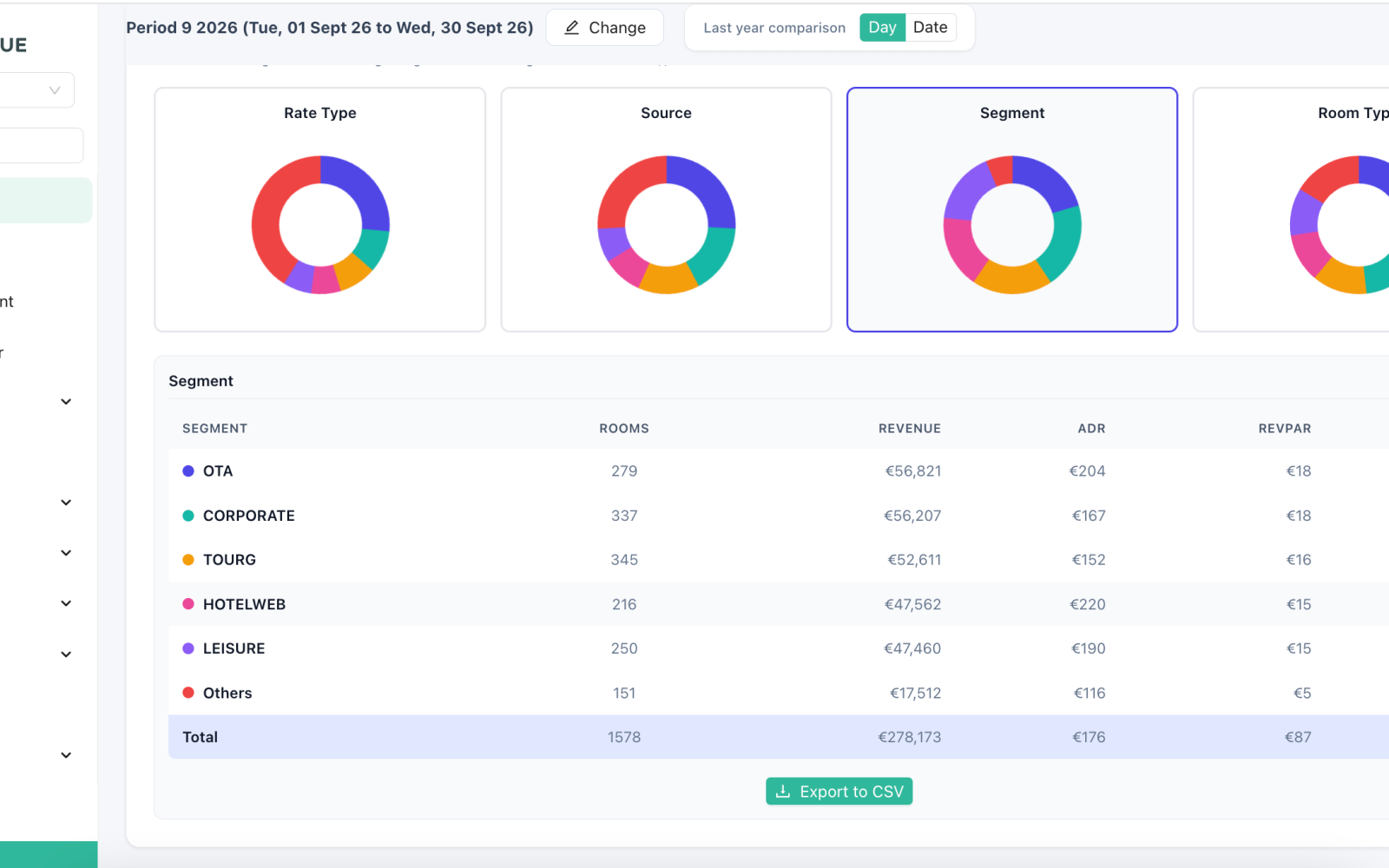Switch comparison to Day
The height and width of the screenshot is (868, 1389).
click(882, 28)
